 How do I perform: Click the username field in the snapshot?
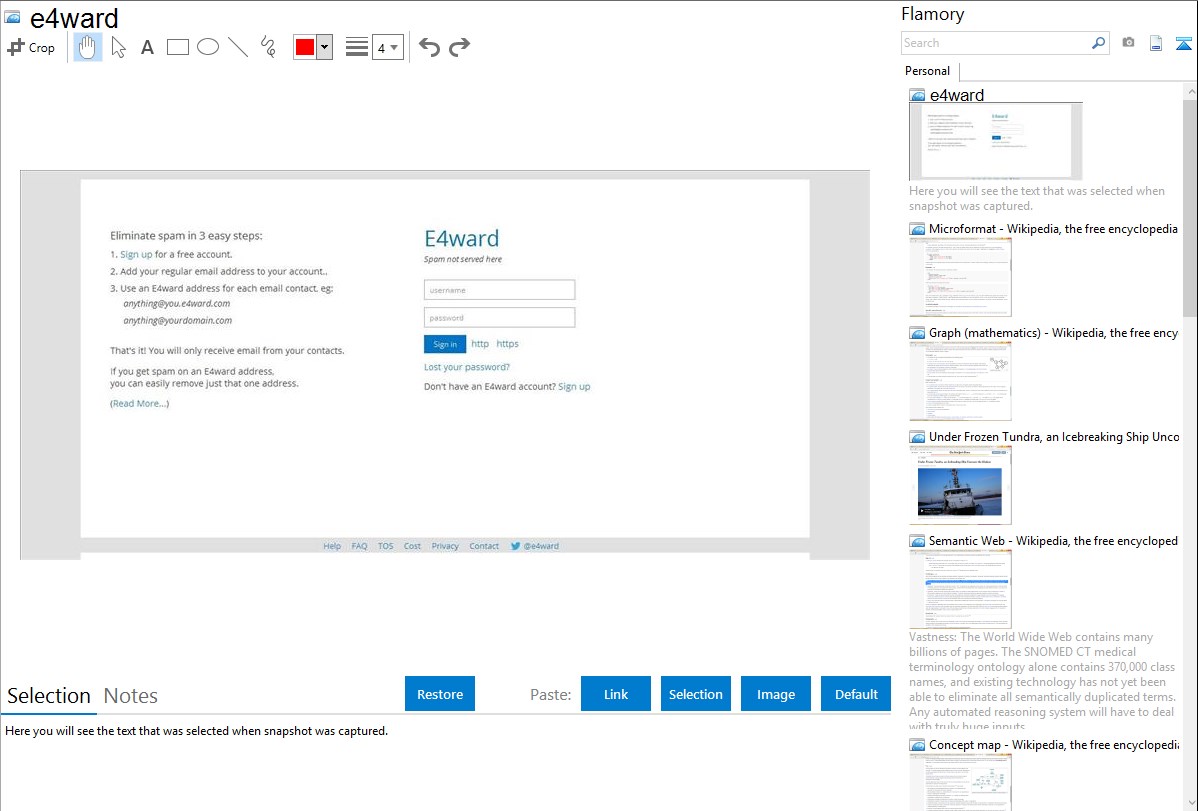click(499, 290)
